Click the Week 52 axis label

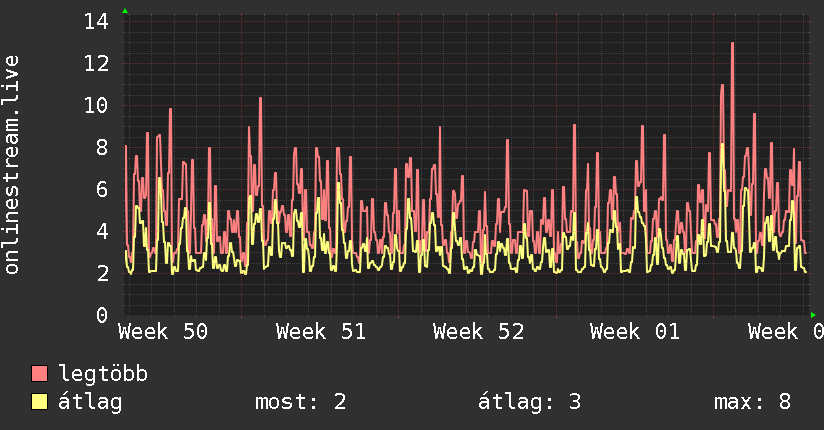pos(478,332)
